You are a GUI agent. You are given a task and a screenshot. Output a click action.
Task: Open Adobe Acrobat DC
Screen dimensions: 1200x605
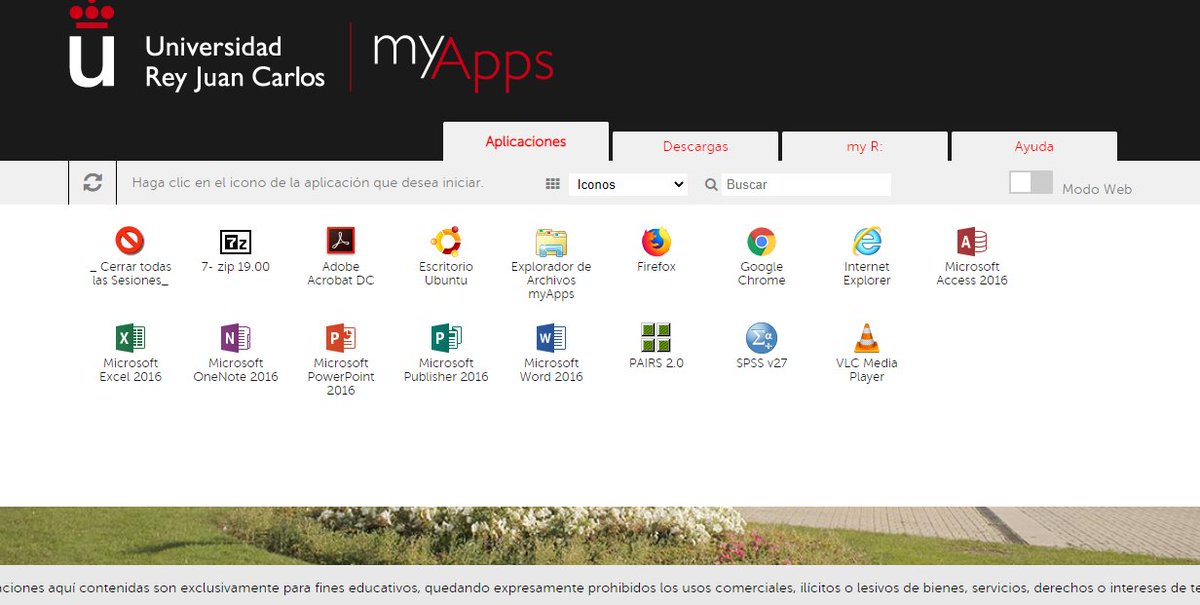point(341,241)
